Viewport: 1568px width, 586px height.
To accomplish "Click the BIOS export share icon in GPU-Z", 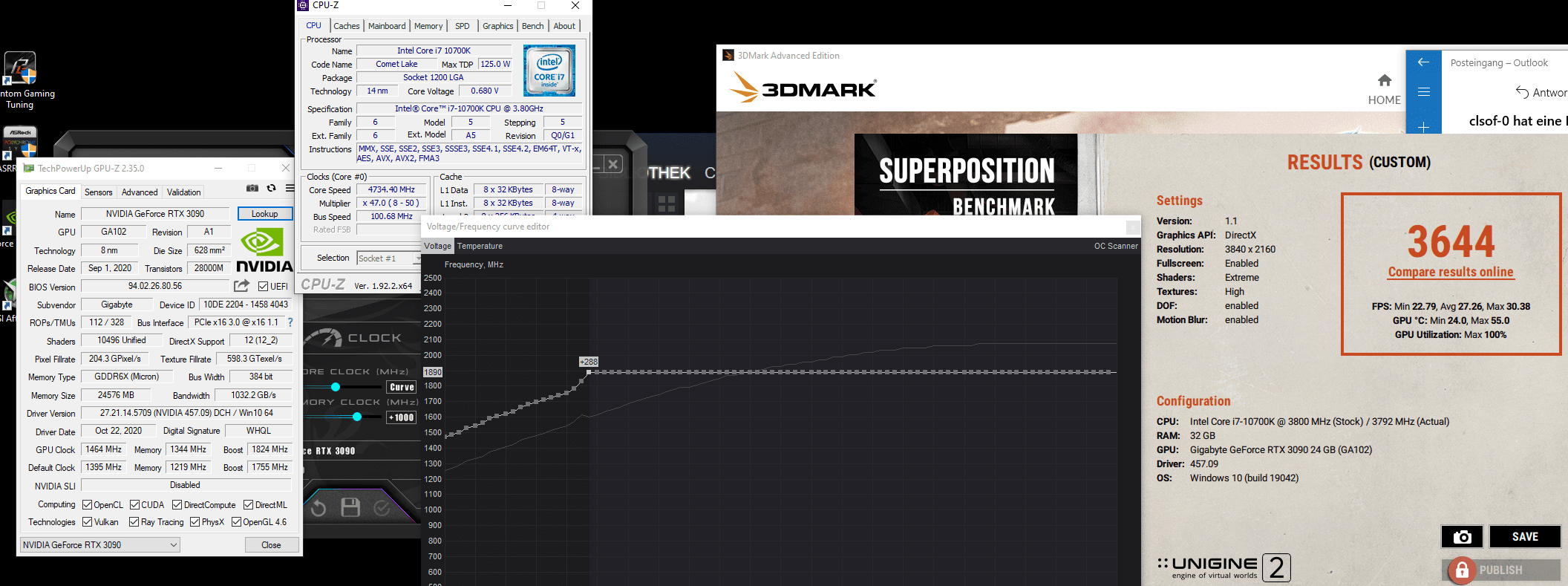I will click(x=241, y=286).
